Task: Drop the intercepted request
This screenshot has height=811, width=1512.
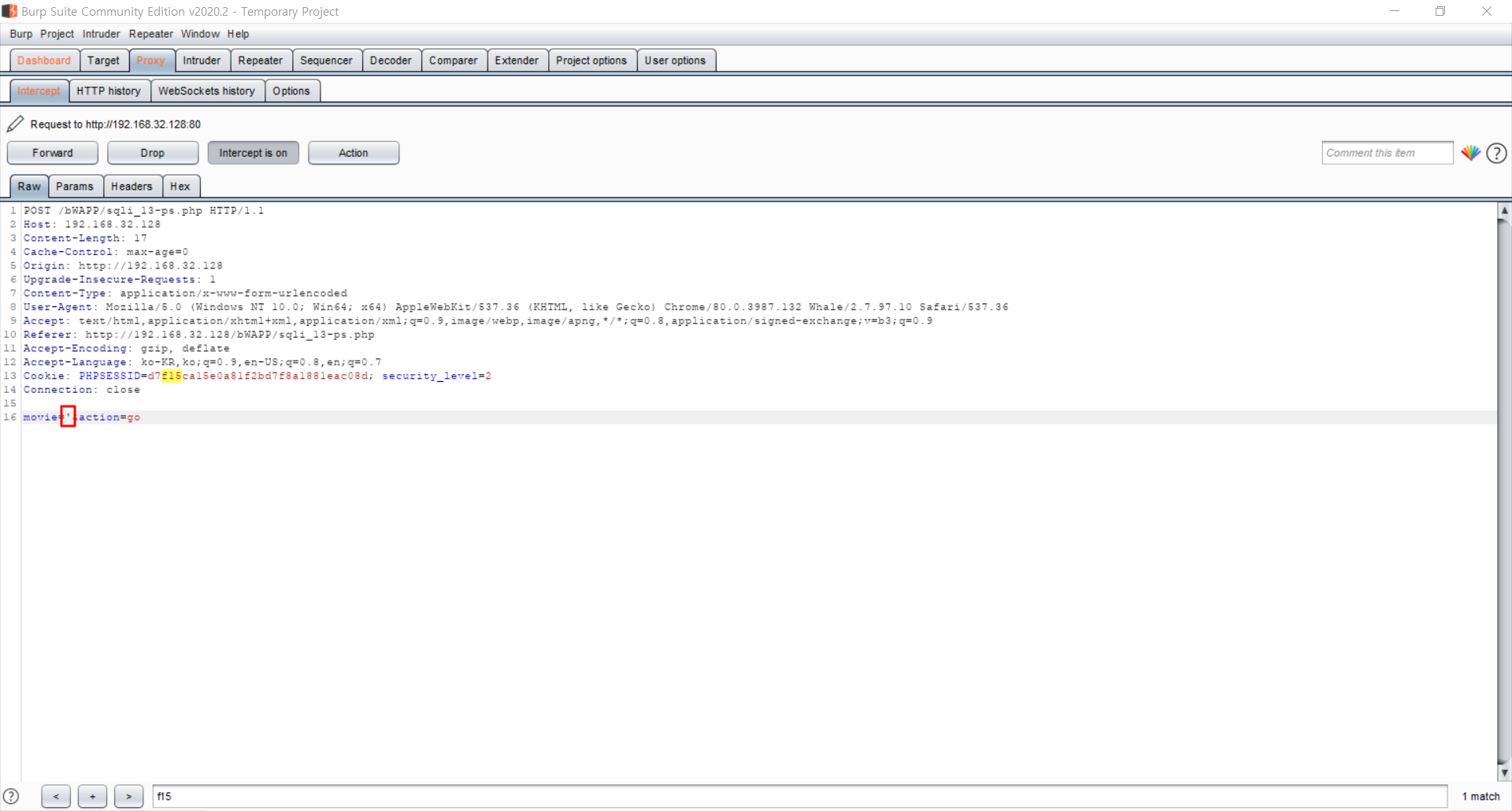Action: 153,153
